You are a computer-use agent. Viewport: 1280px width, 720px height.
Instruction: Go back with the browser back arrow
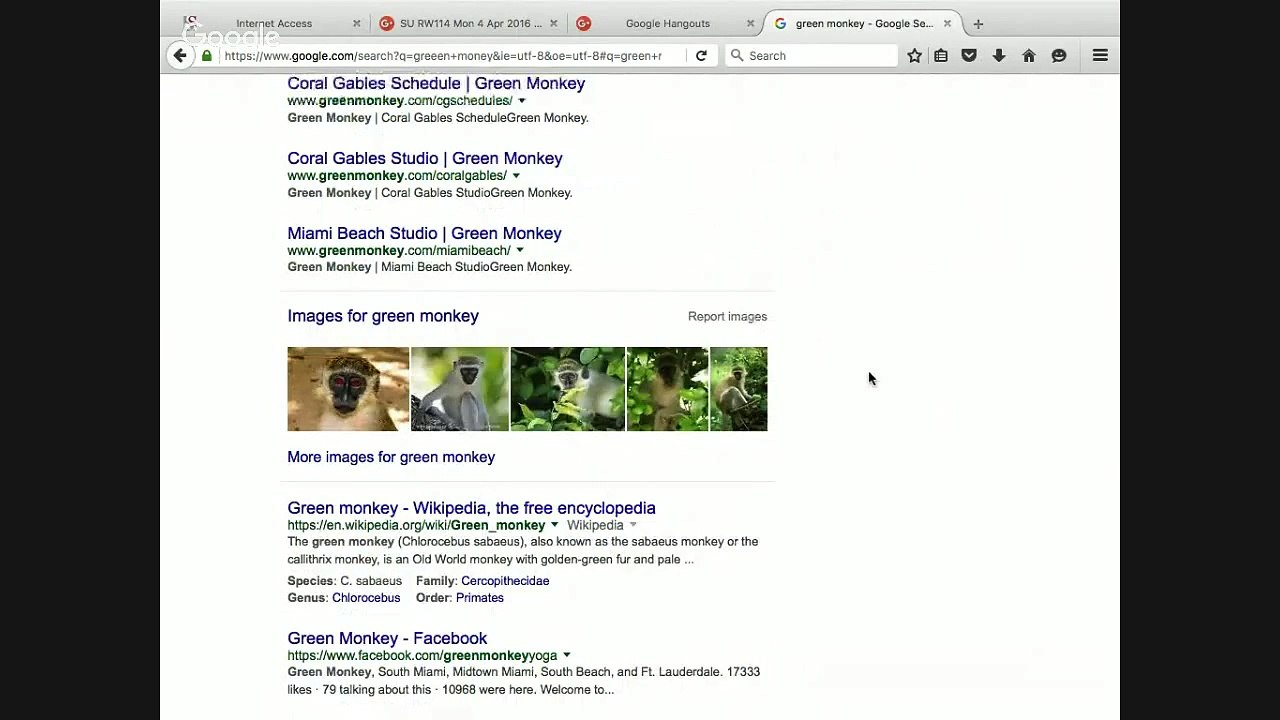pos(180,56)
